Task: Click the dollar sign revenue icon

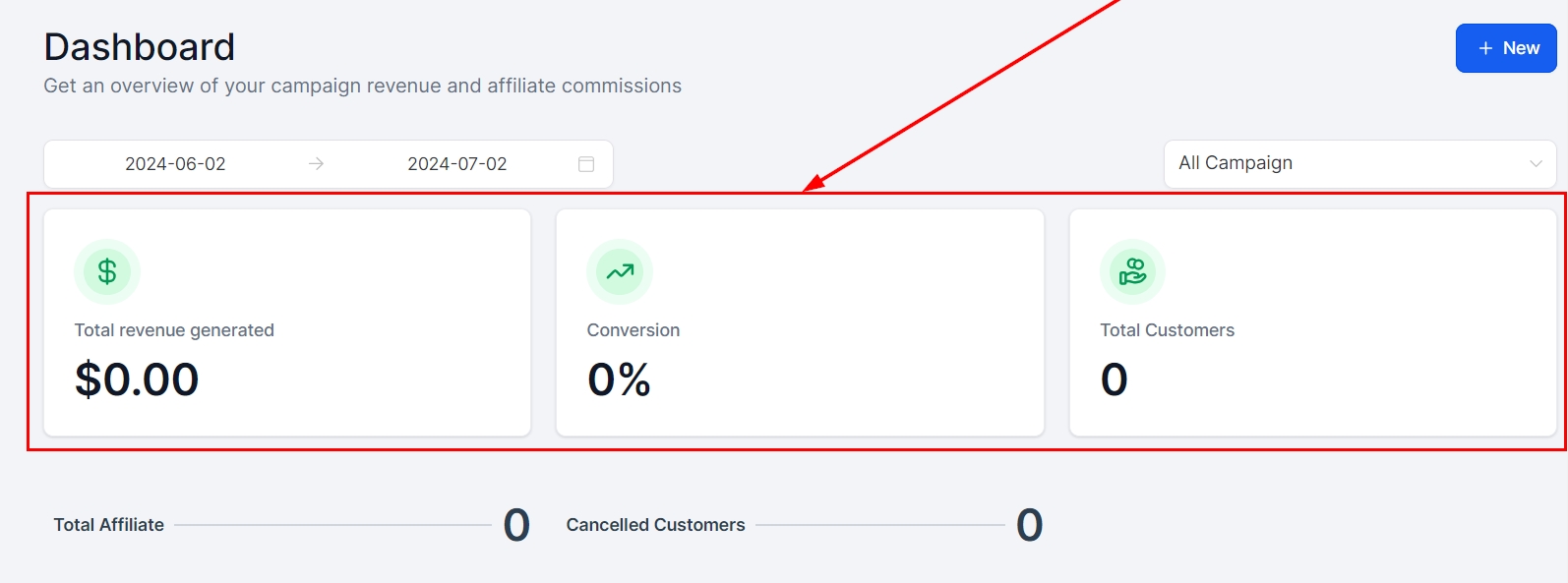Action: [x=107, y=271]
